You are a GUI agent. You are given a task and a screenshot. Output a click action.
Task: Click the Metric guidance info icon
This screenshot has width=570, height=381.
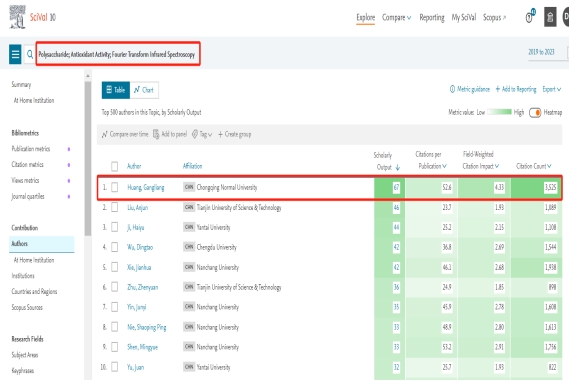[452, 89]
